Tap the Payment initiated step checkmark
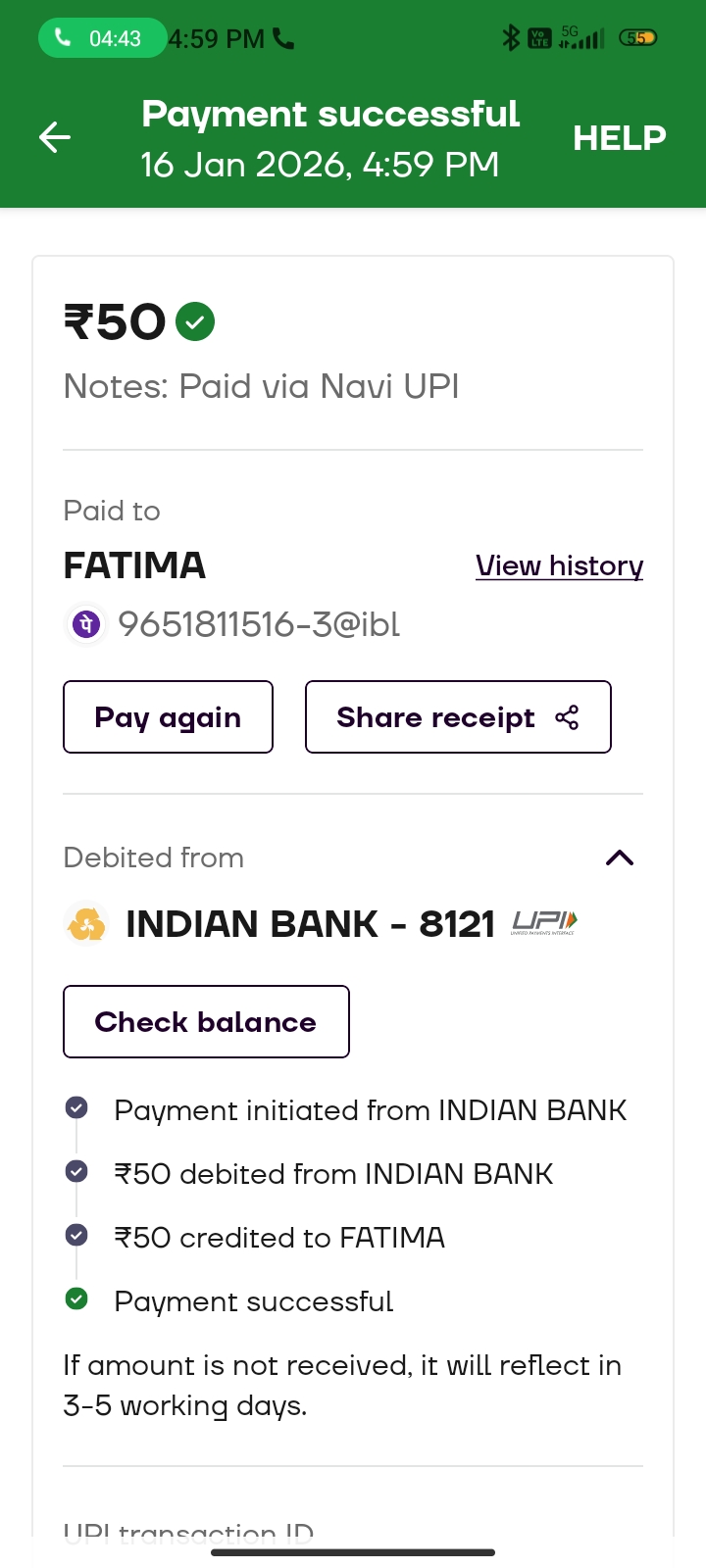This screenshot has height=1568, width=706. [x=76, y=1108]
